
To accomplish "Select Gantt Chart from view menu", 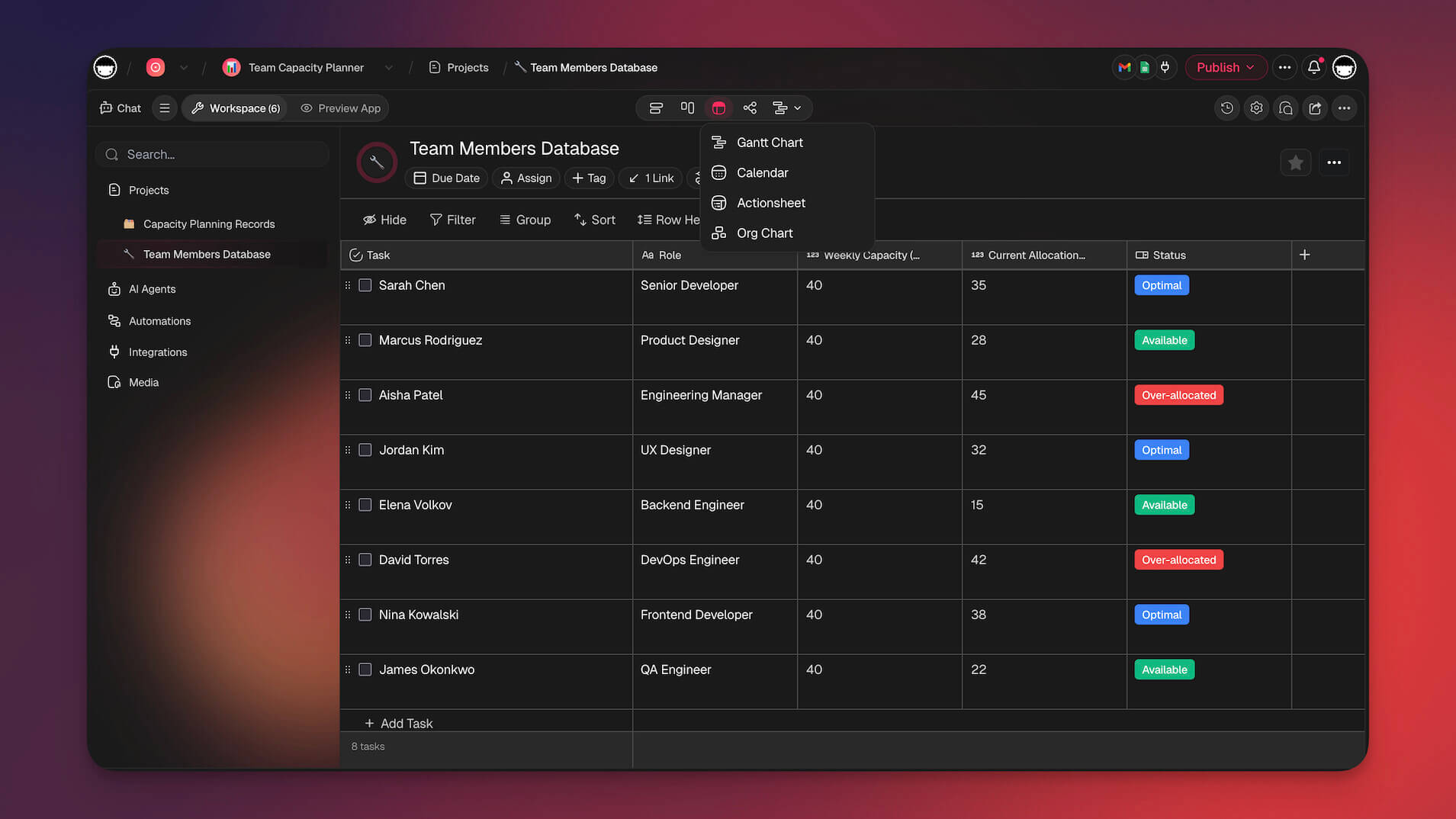I will coord(769,143).
